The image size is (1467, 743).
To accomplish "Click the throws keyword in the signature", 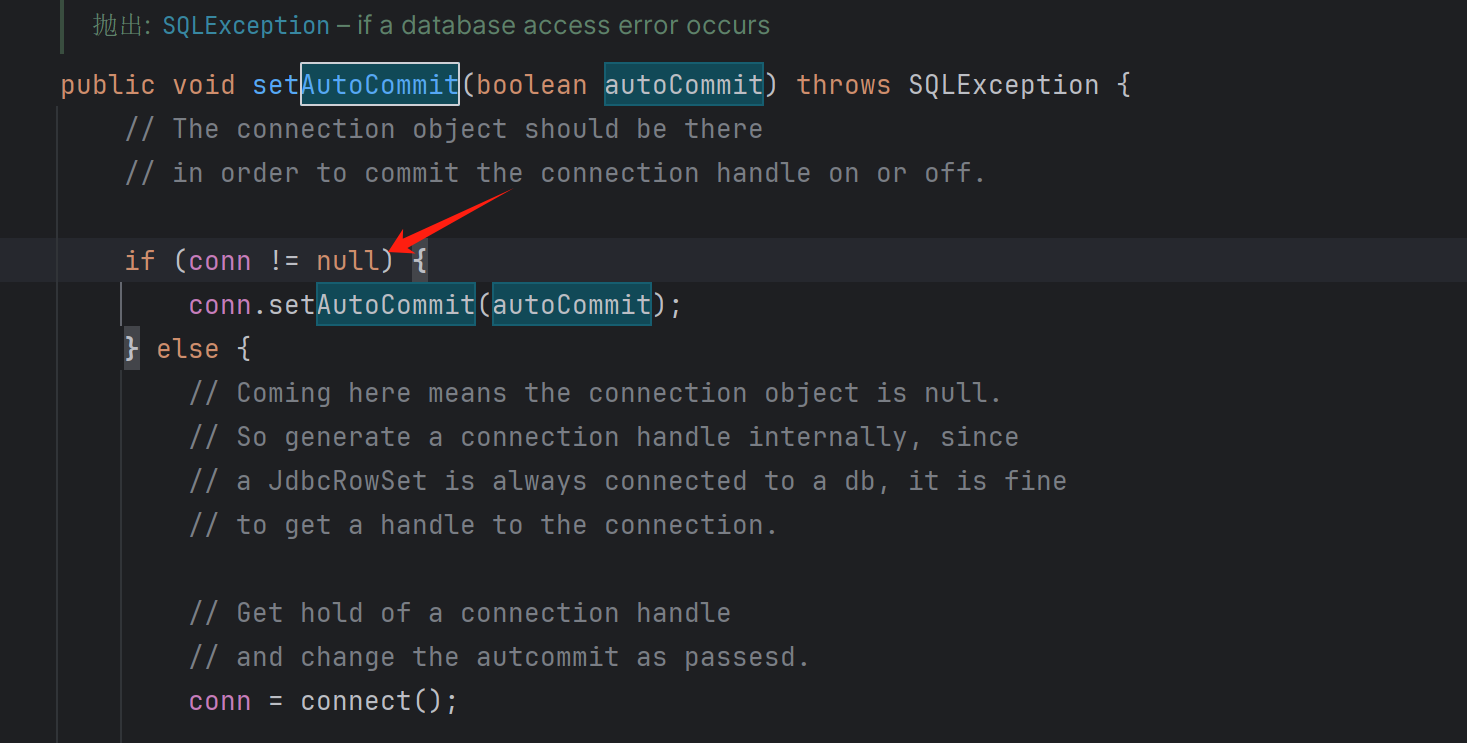I will (x=843, y=85).
